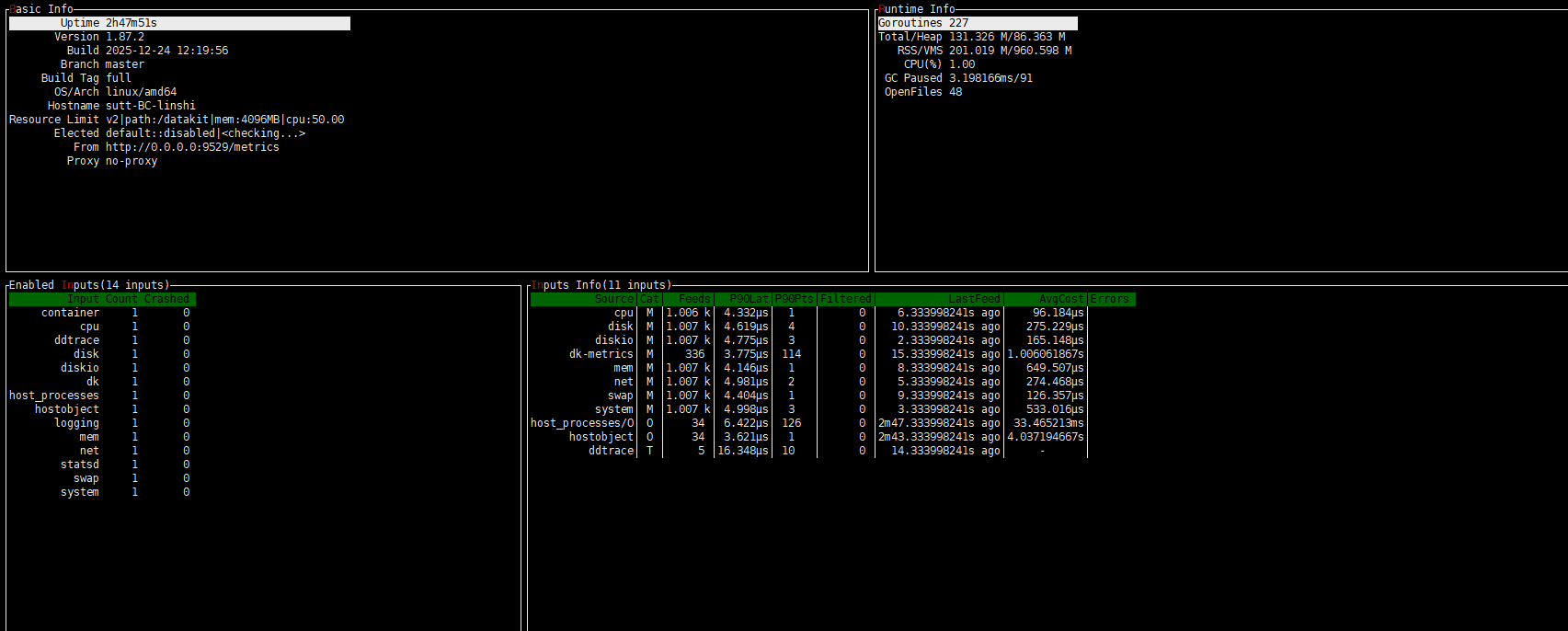This screenshot has width=1568, height=631.
Task: Select the dk-metrics row in Inputs Info
Action: (x=601, y=354)
